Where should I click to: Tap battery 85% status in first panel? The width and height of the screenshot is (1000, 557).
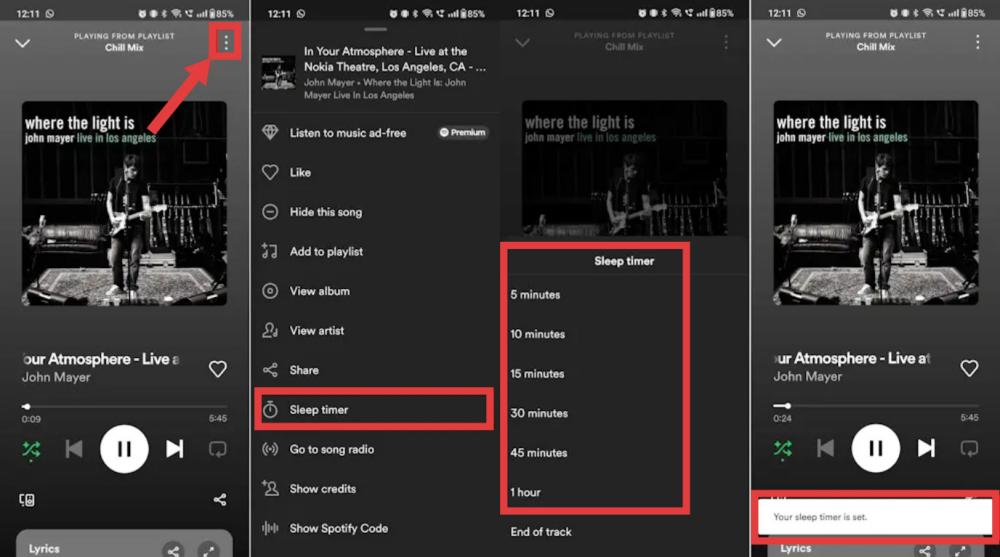(223, 13)
